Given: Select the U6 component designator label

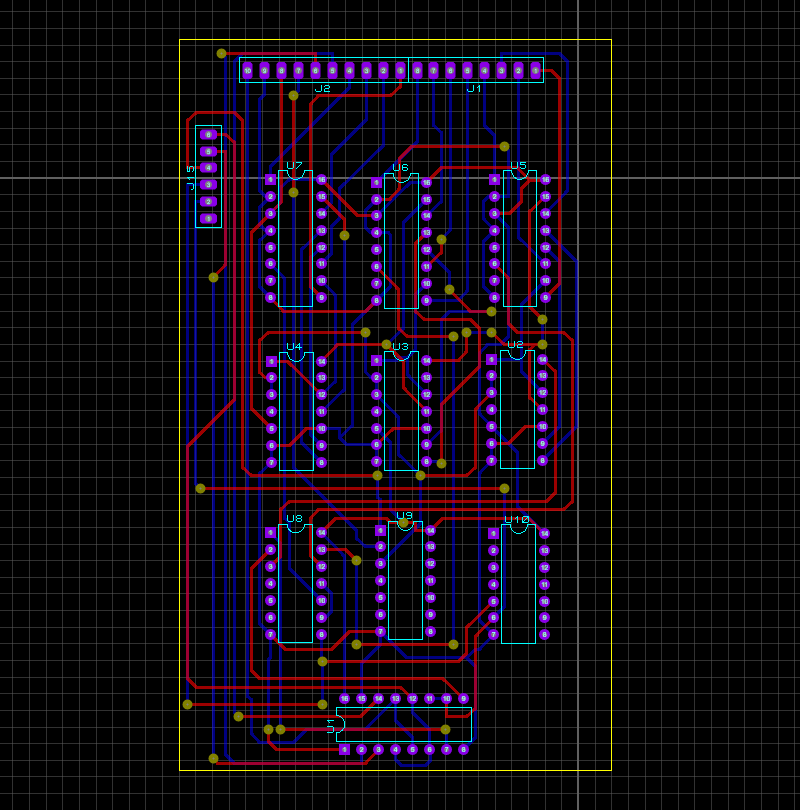Looking at the screenshot, I should [400, 167].
